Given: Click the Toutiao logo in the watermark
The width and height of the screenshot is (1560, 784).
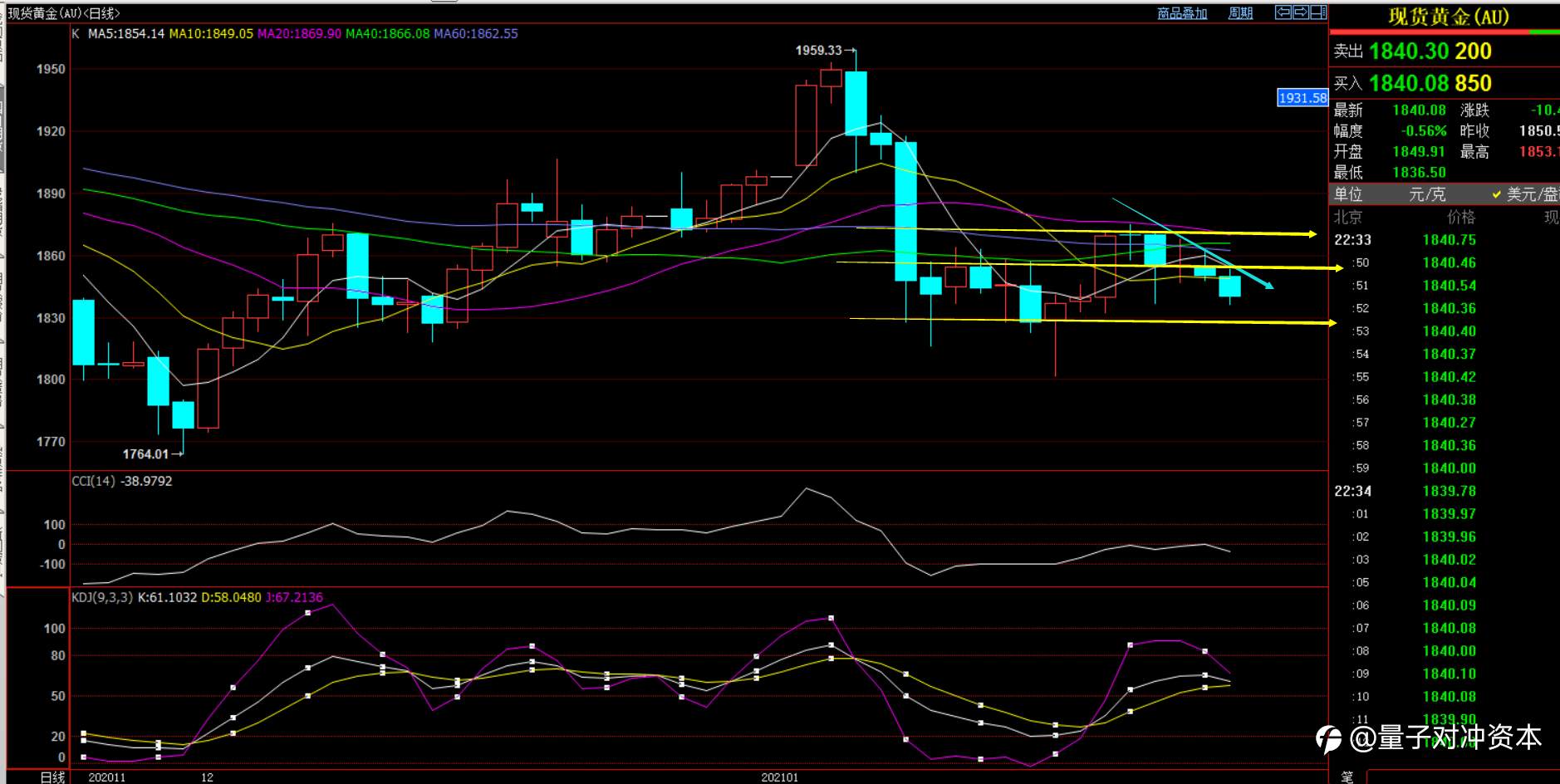Looking at the screenshot, I should (x=1328, y=738).
